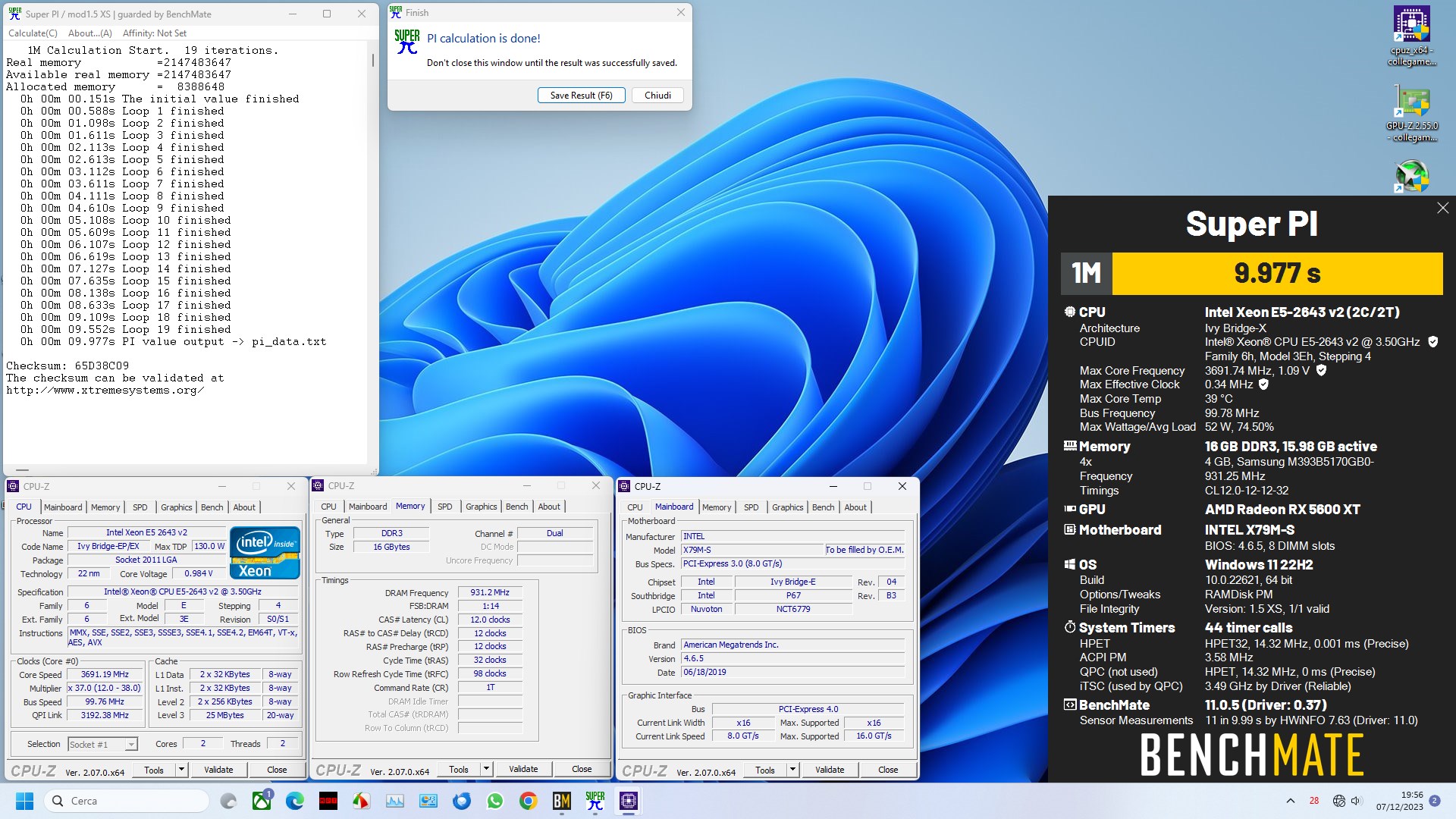Expand Tools arrow in CPU-Z Mainboard-tab window
The image size is (1456, 819).
click(792, 770)
